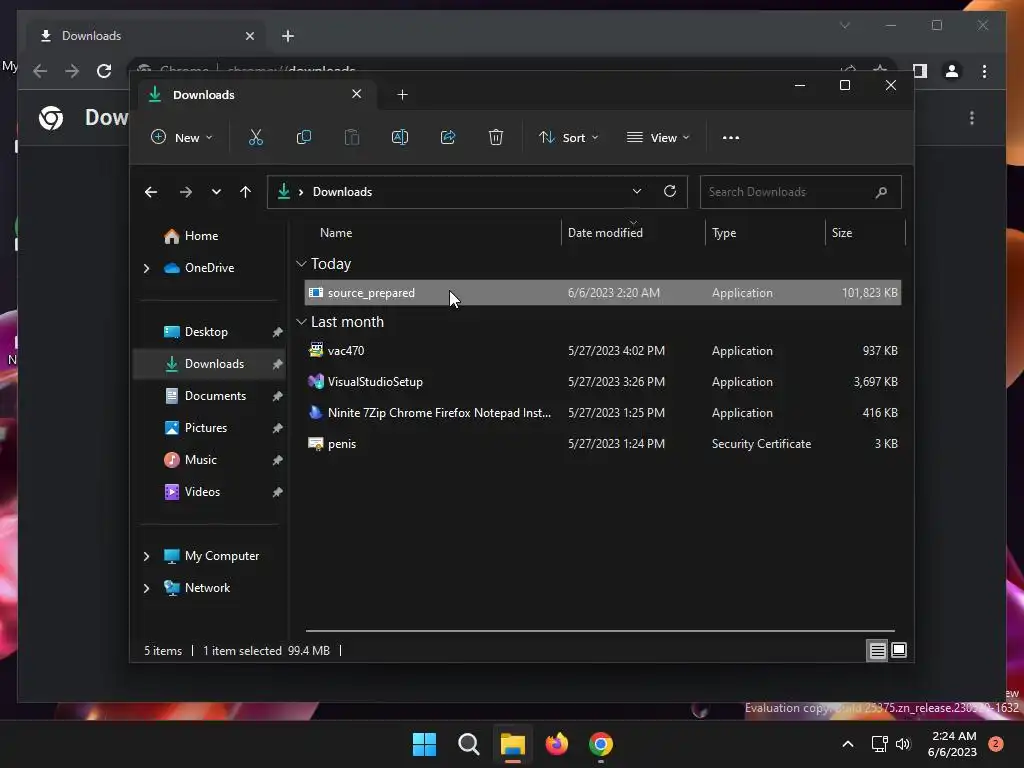Go back using Explorer back arrow
1024x768 pixels.
pos(151,192)
